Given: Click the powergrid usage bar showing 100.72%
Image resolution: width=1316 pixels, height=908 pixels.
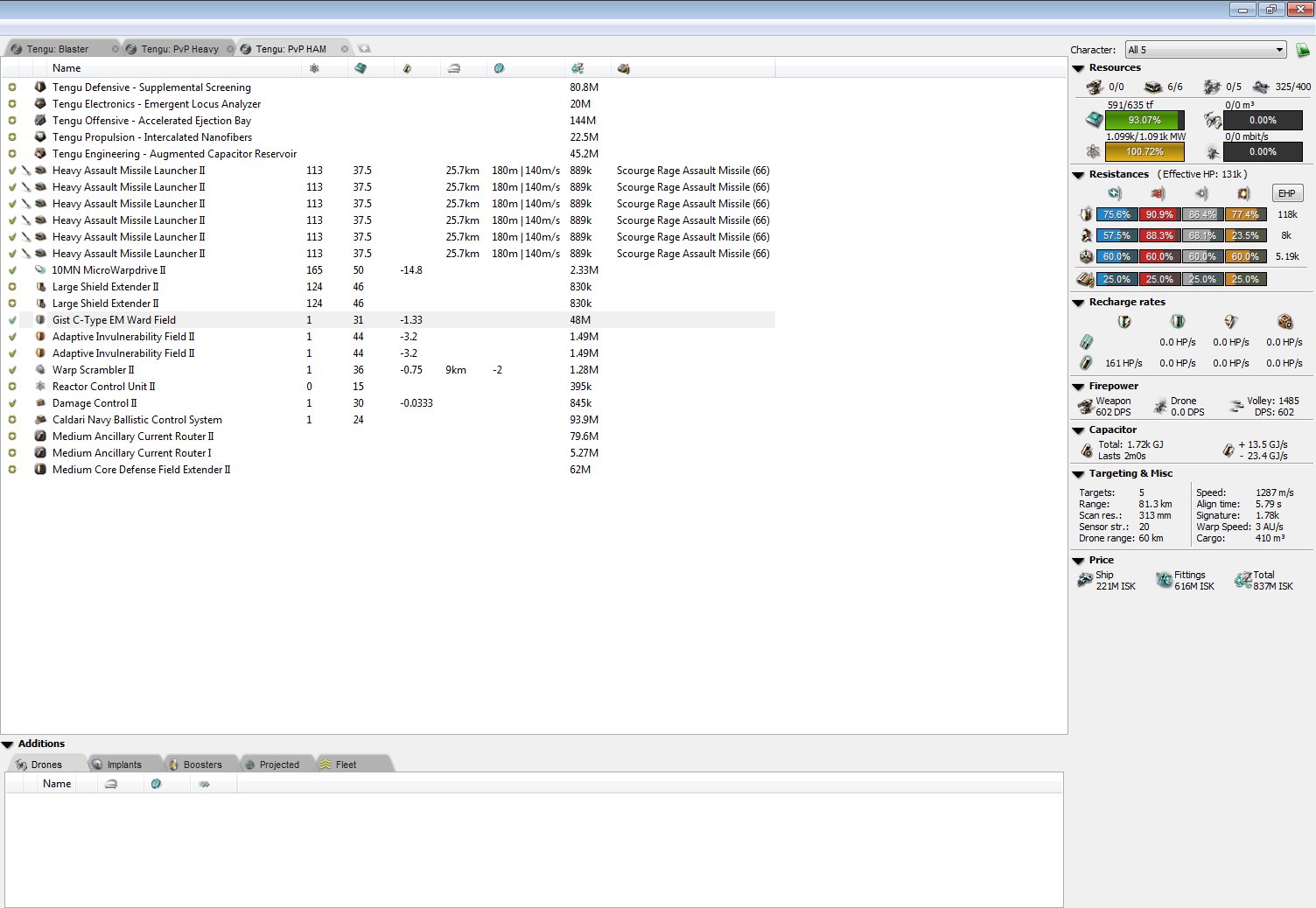Looking at the screenshot, I should pyautogui.click(x=1144, y=151).
